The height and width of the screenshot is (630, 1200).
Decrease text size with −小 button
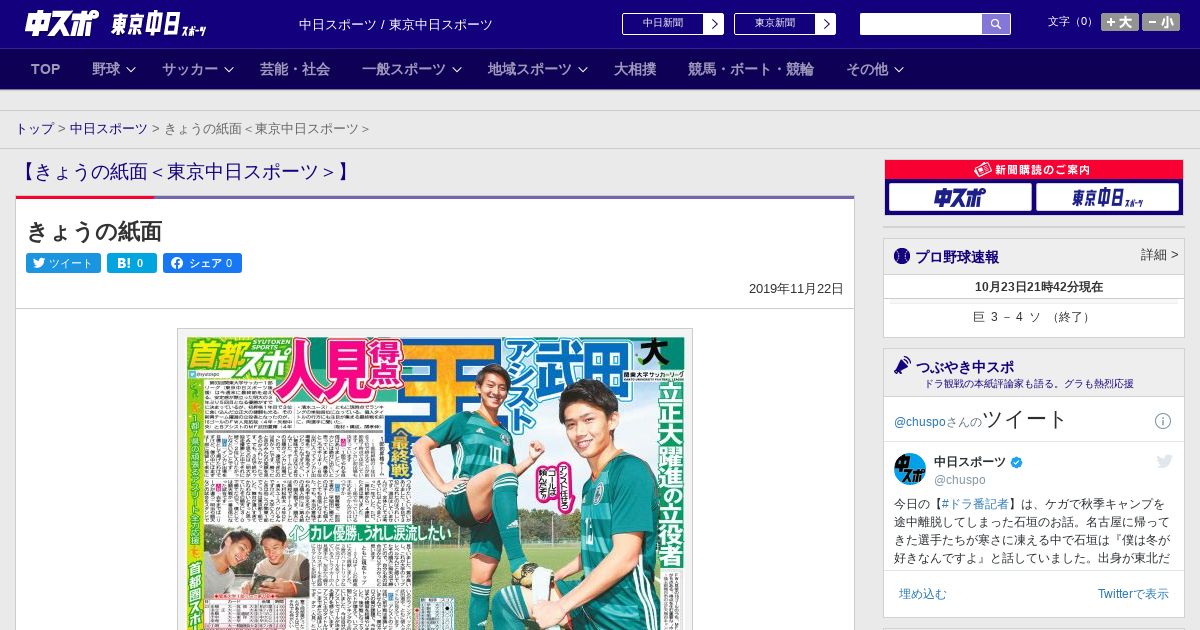pos(1161,22)
